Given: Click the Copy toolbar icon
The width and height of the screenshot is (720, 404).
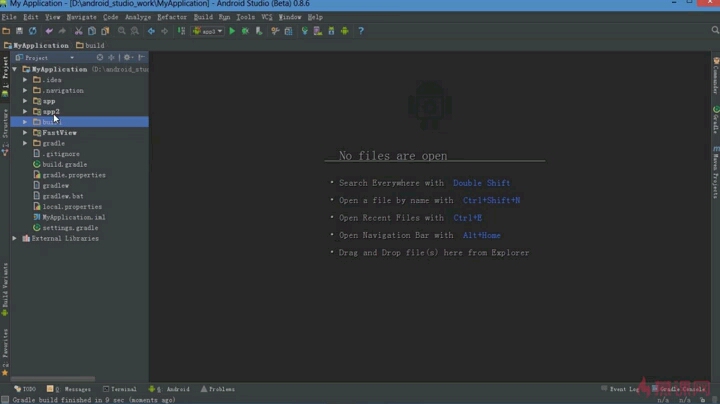Looking at the screenshot, I should pyautogui.click(x=92, y=31).
